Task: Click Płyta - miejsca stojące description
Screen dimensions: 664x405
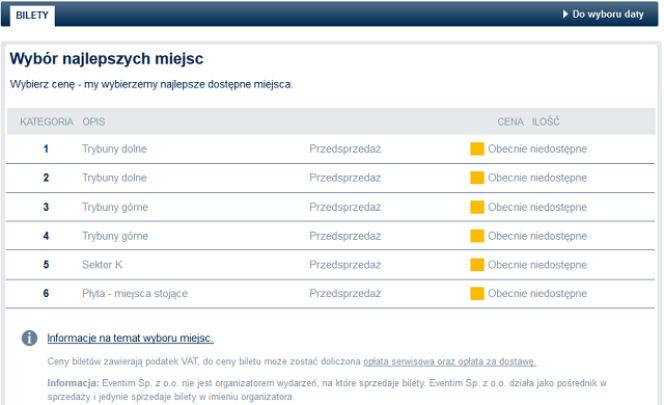Action: click(135, 294)
